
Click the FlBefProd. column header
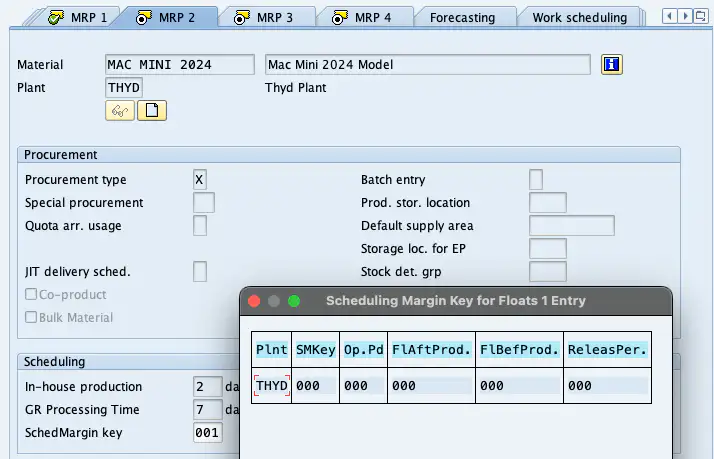pyautogui.click(x=520, y=350)
